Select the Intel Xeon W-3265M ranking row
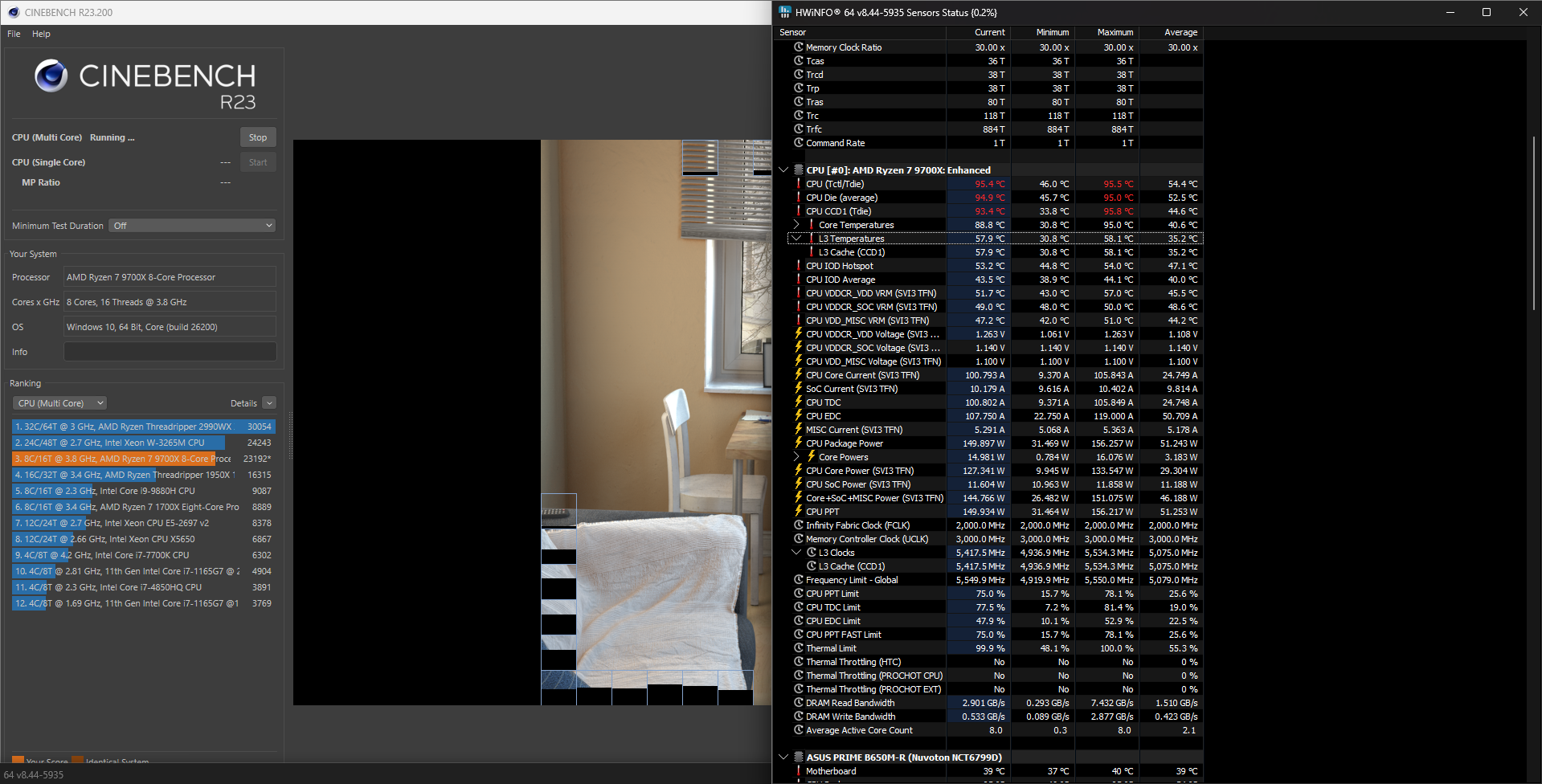This screenshot has width=1542, height=784. (x=144, y=443)
